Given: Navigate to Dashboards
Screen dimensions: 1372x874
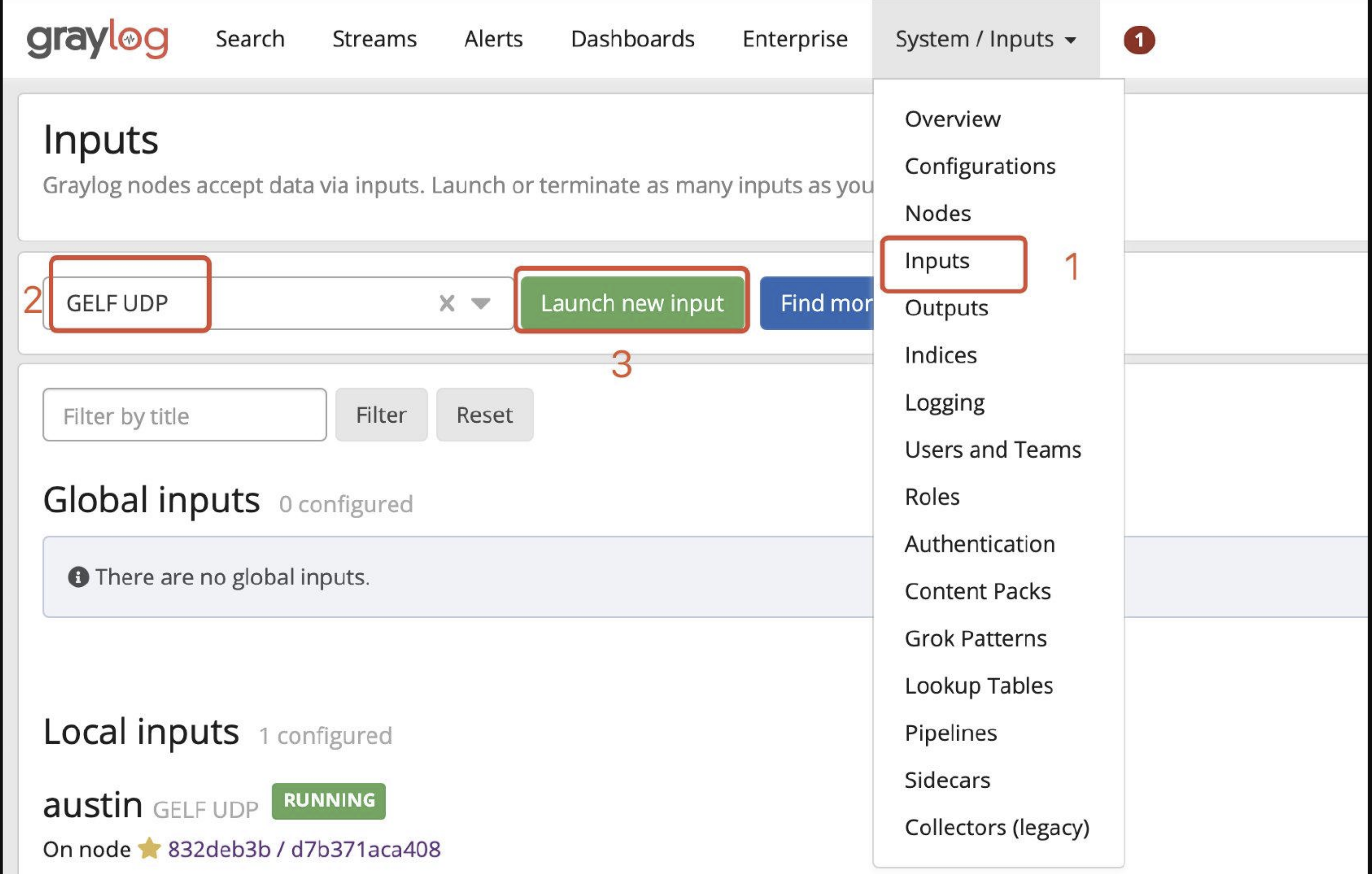Looking at the screenshot, I should pyautogui.click(x=632, y=39).
